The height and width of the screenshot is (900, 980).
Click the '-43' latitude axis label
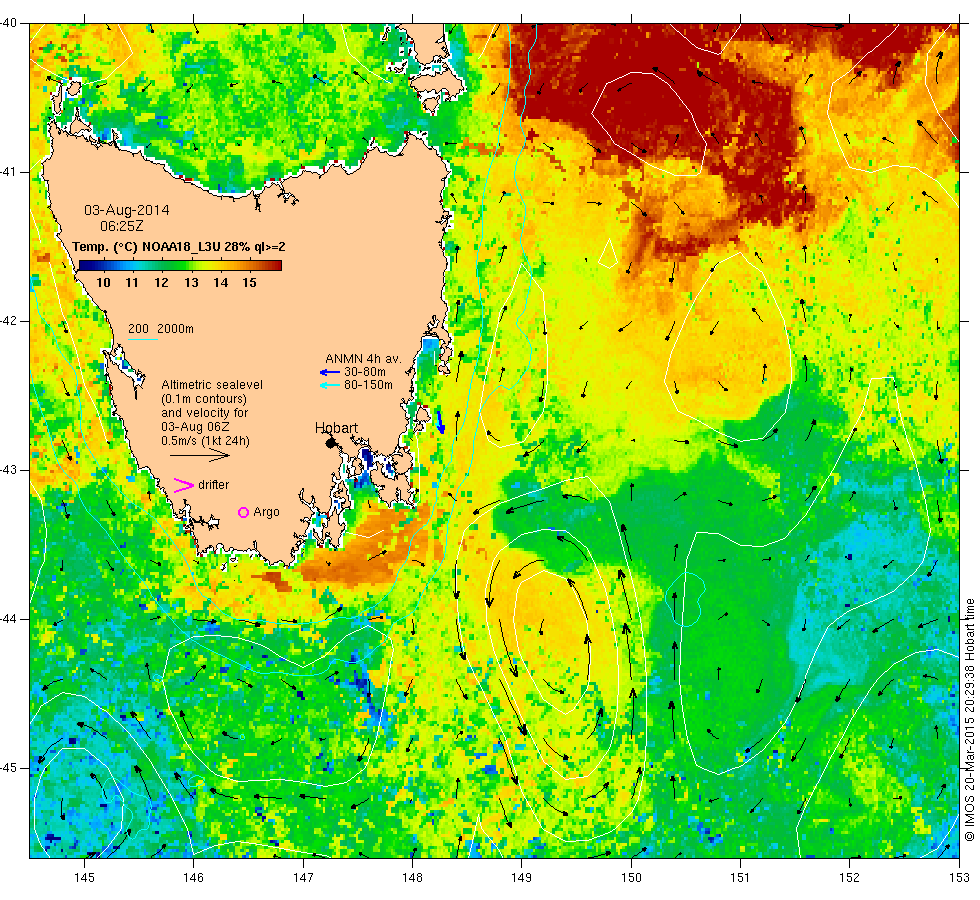[x=10, y=470]
